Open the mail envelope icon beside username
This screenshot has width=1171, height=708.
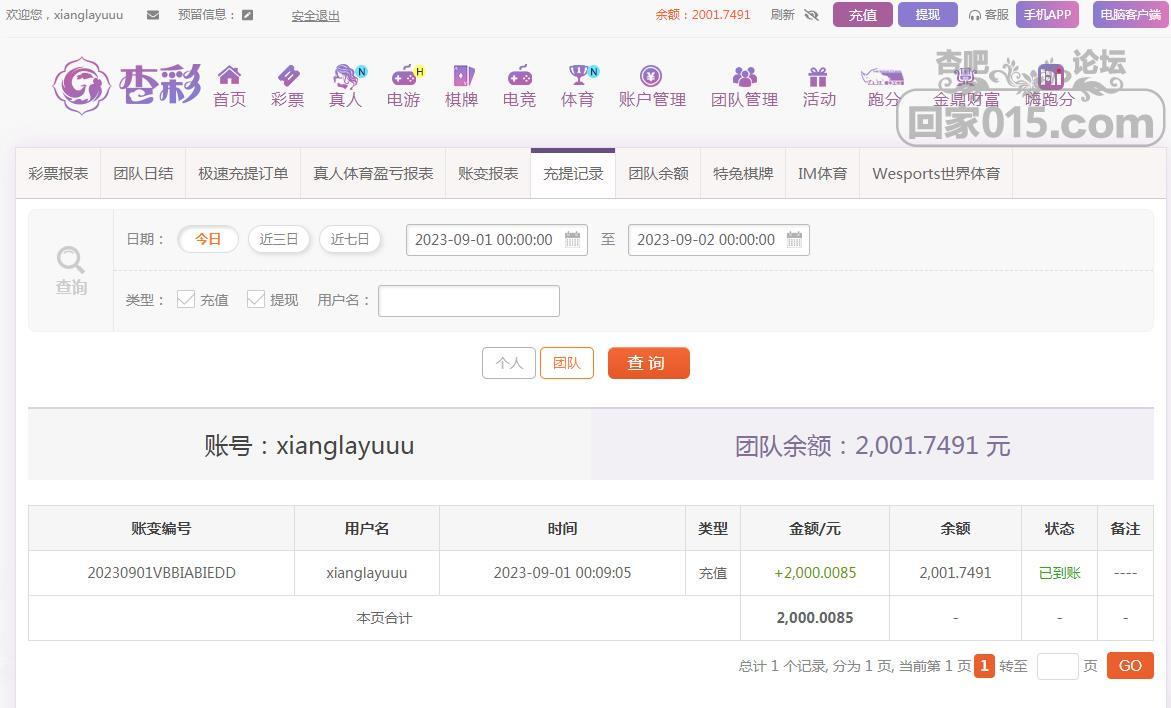(153, 15)
